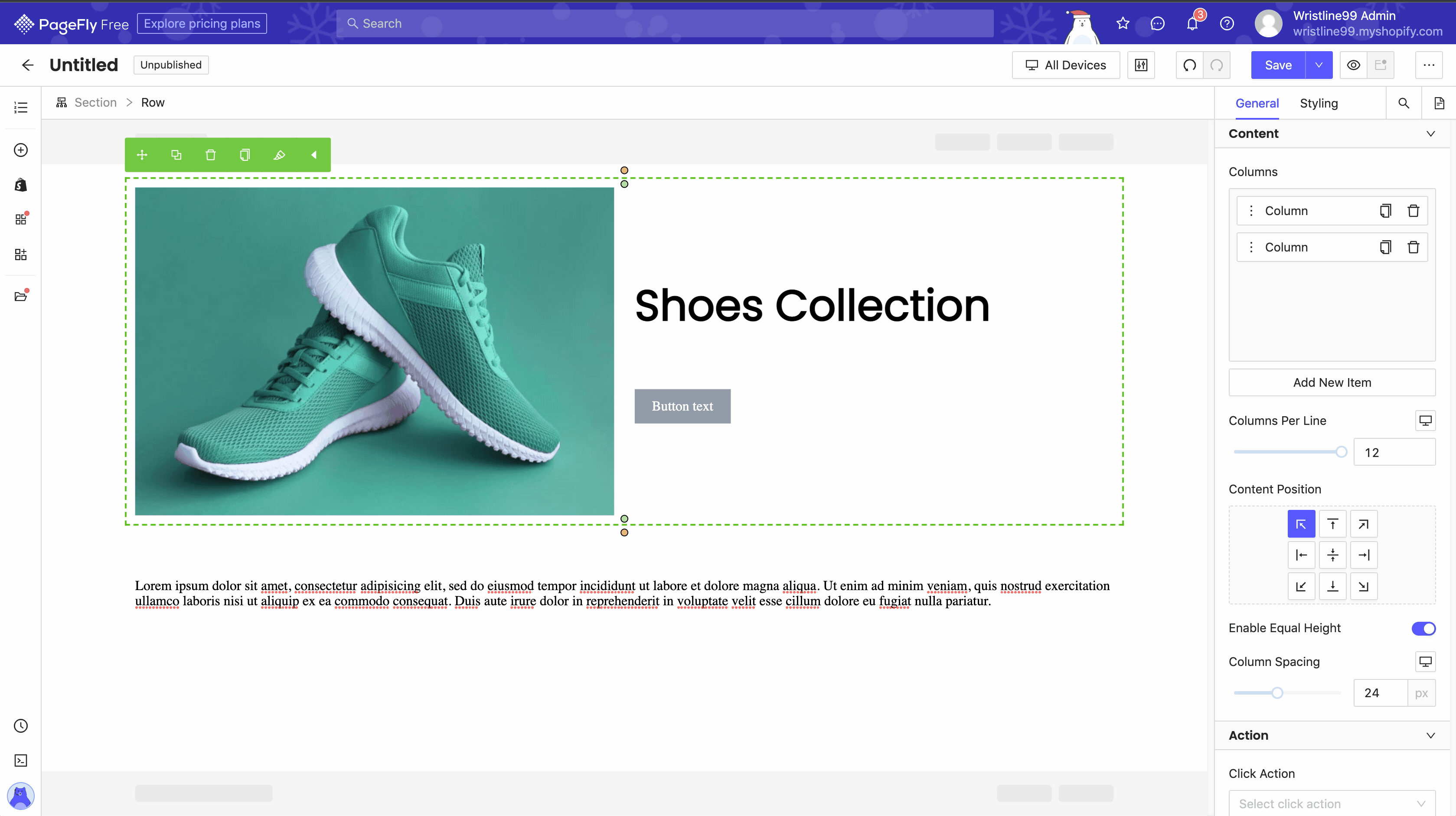This screenshot has width=1456, height=816.
Task: Select Row in the breadcrumb
Action: pyautogui.click(x=153, y=102)
